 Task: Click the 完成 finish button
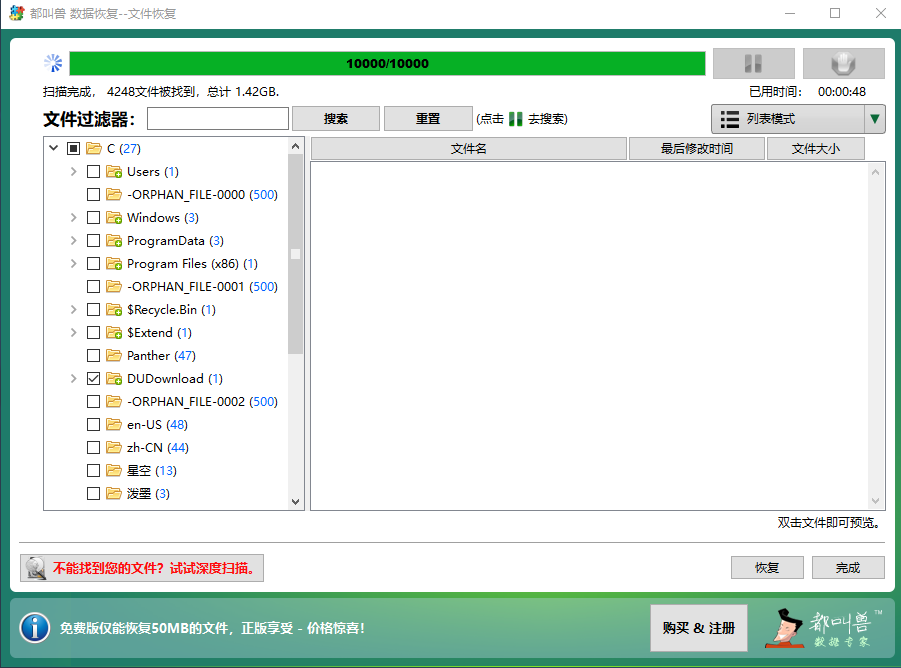(848, 567)
